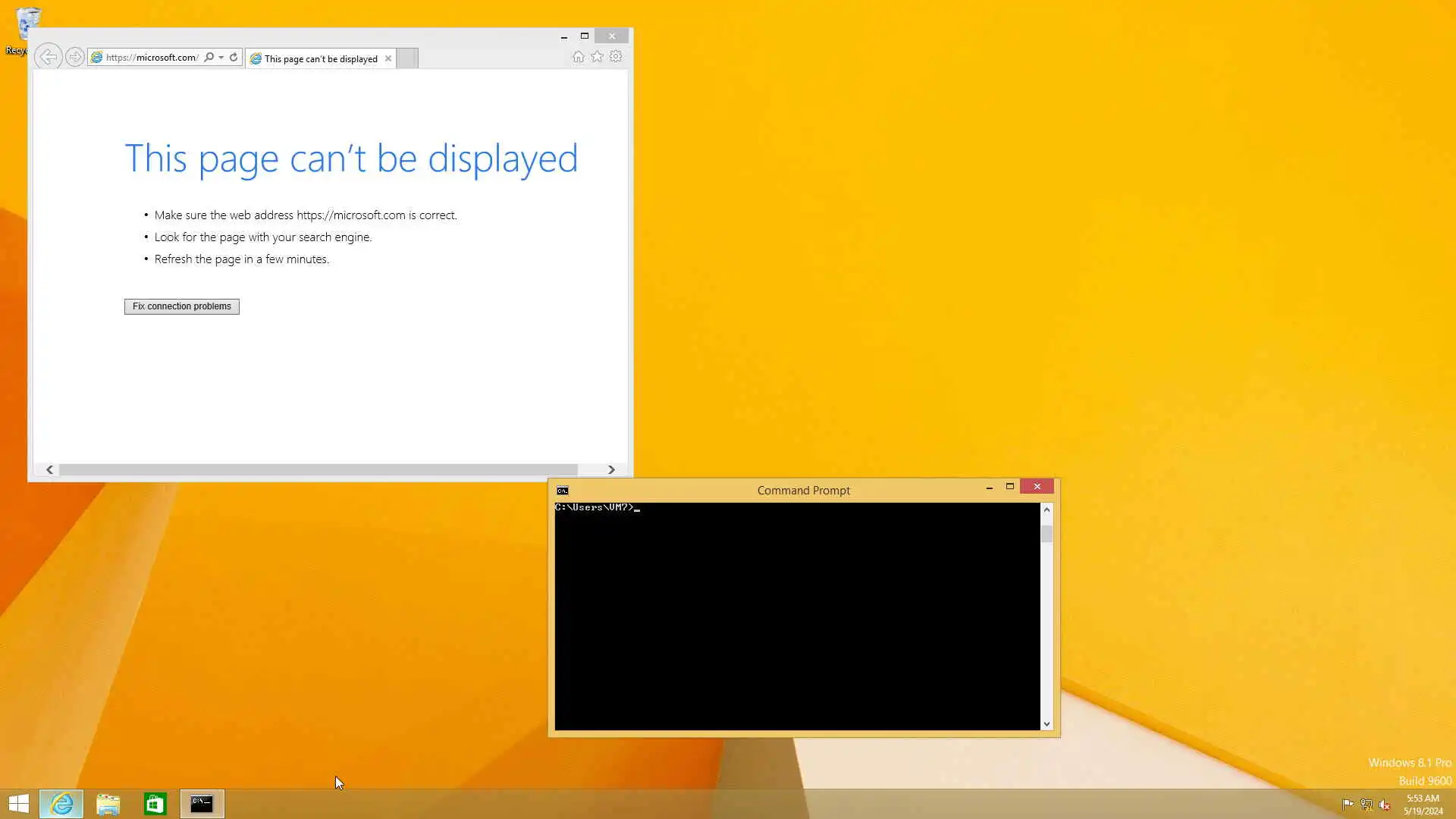This screenshot has height=819, width=1456.
Task: Open File Explorer from the taskbar
Action: tap(108, 804)
